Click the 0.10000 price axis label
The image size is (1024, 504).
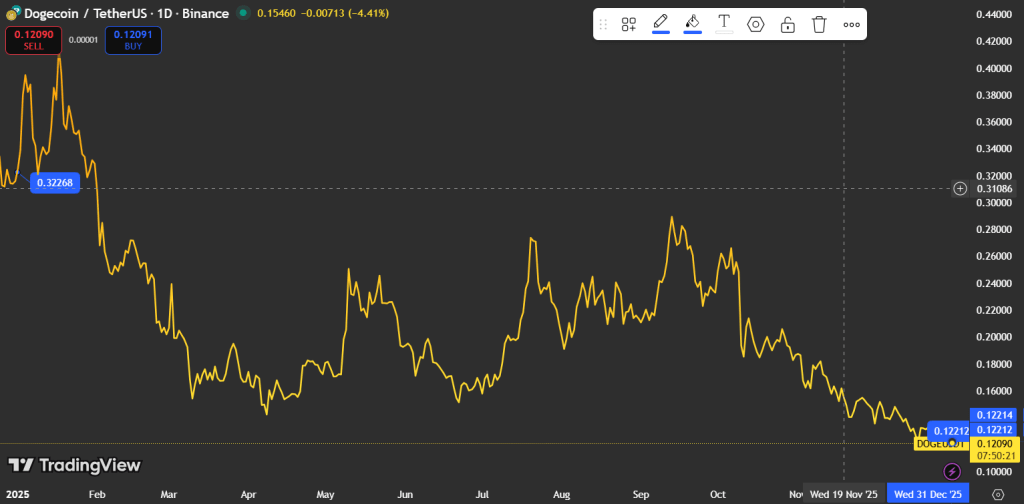995,471
